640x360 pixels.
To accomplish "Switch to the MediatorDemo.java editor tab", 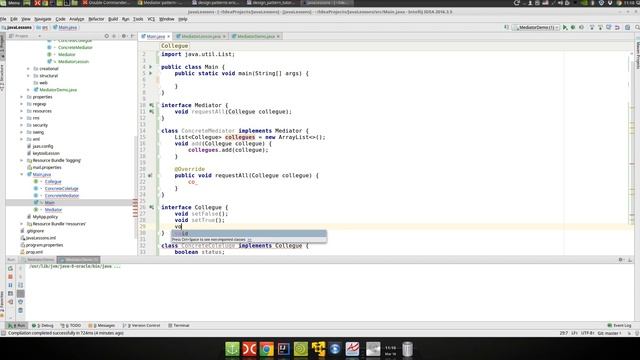I will 256,36.
